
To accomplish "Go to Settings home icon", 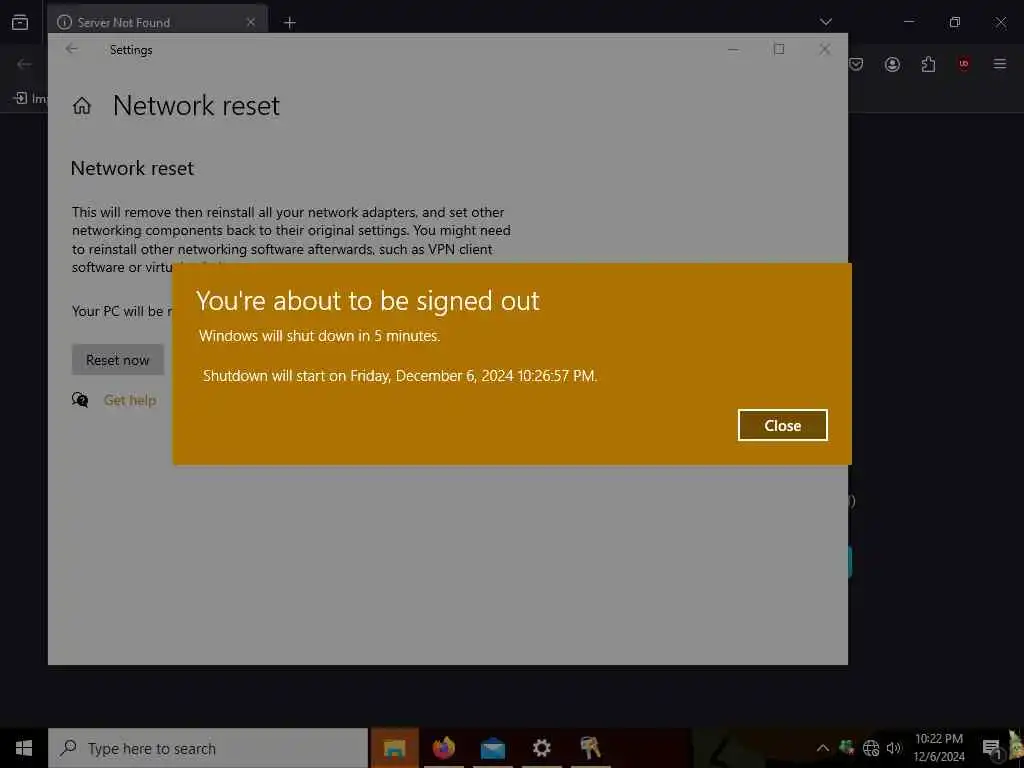I will [x=82, y=106].
